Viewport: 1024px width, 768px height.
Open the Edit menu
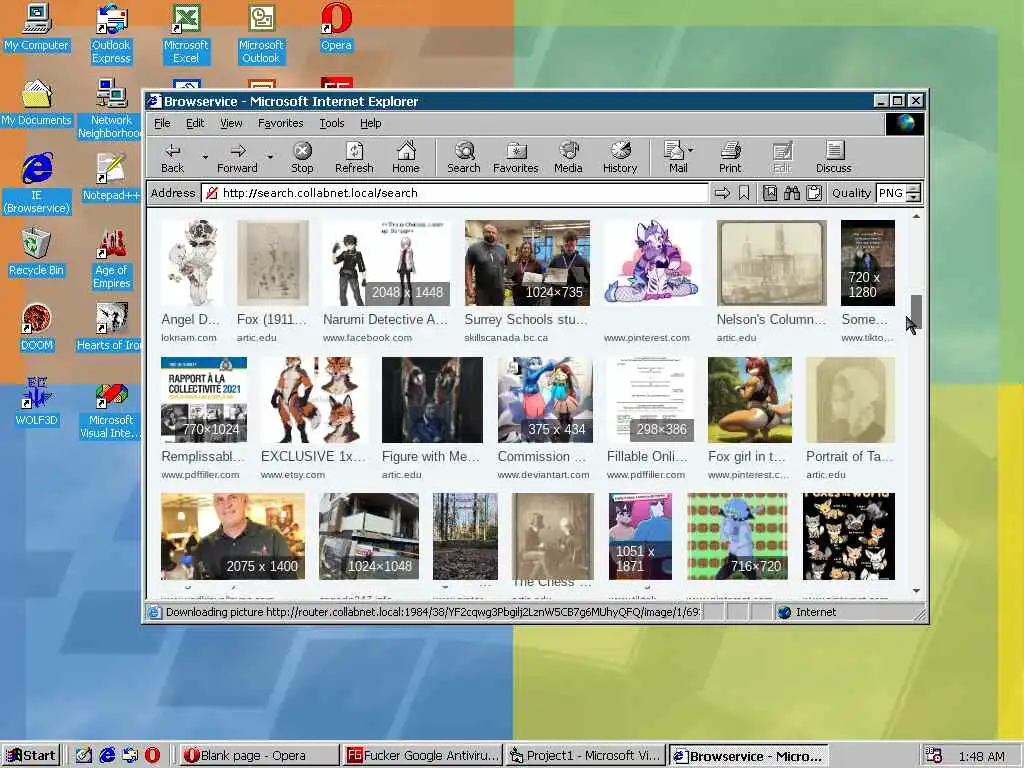pyautogui.click(x=195, y=123)
